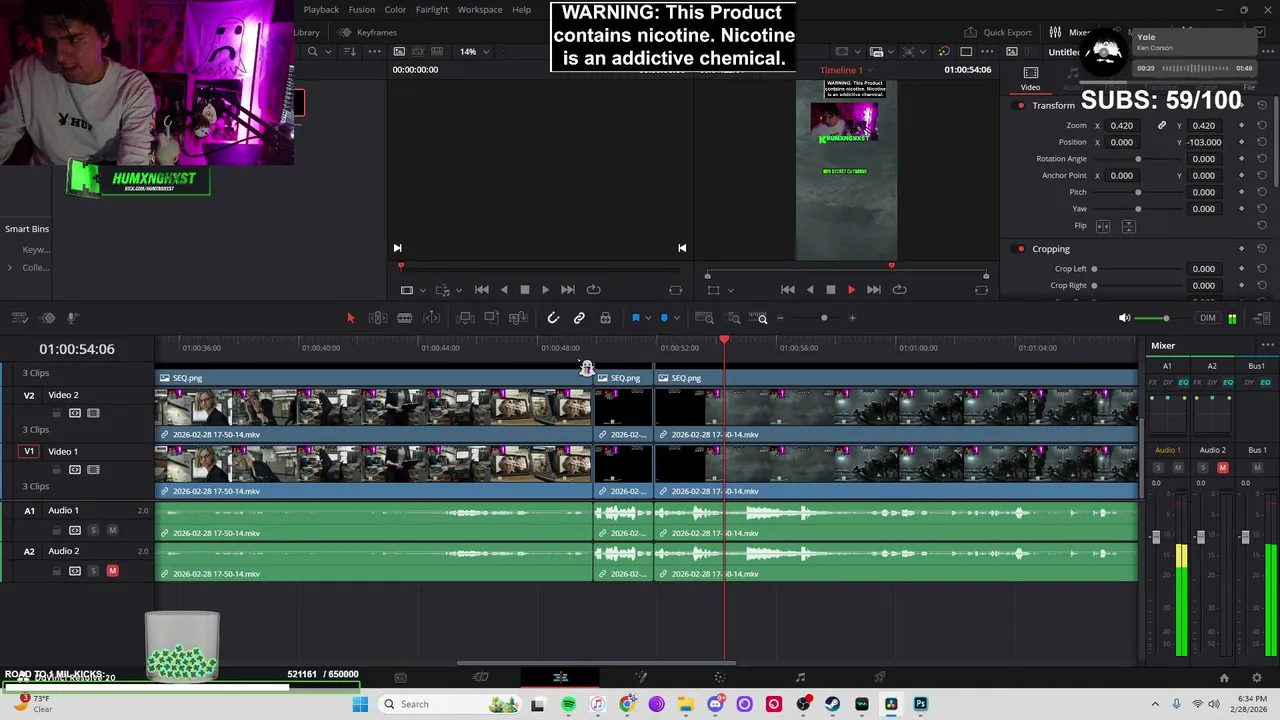Open the Color menu

[x=396, y=10]
